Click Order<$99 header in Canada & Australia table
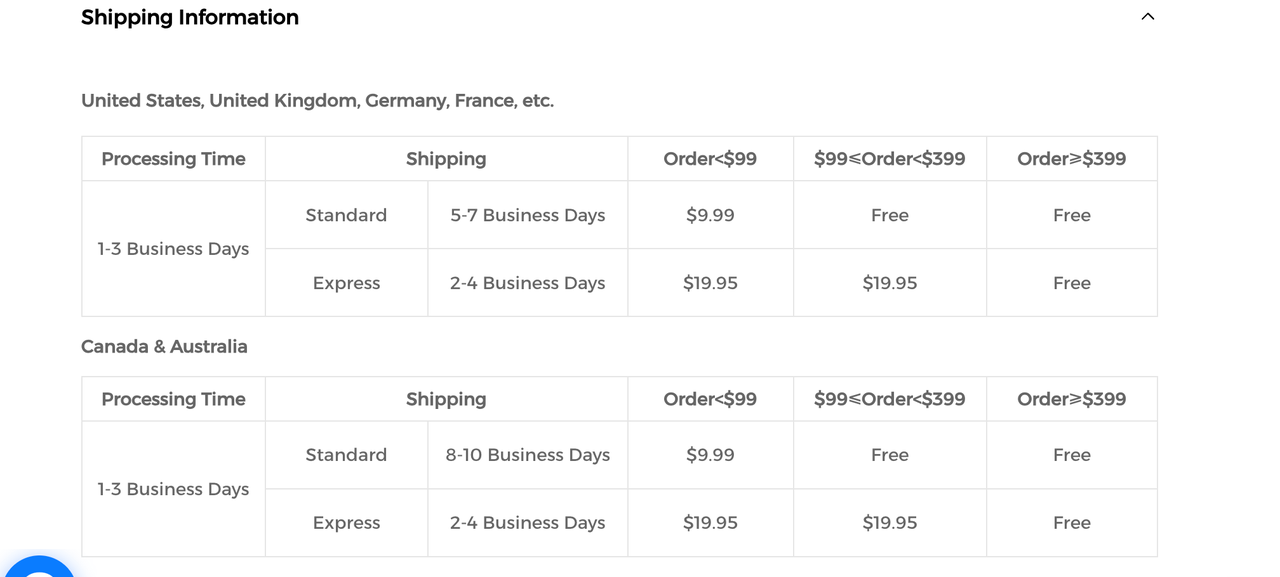The width and height of the screenshot is (1280, 577). (x=710, y=399)
